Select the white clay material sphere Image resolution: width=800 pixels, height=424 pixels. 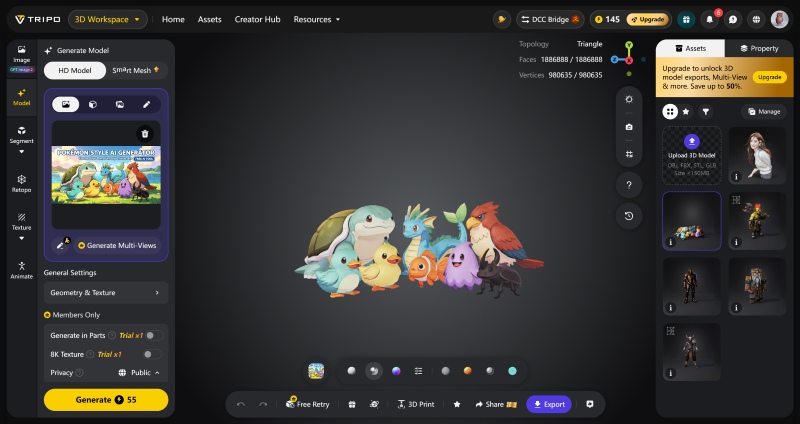[x=352, y=371]
